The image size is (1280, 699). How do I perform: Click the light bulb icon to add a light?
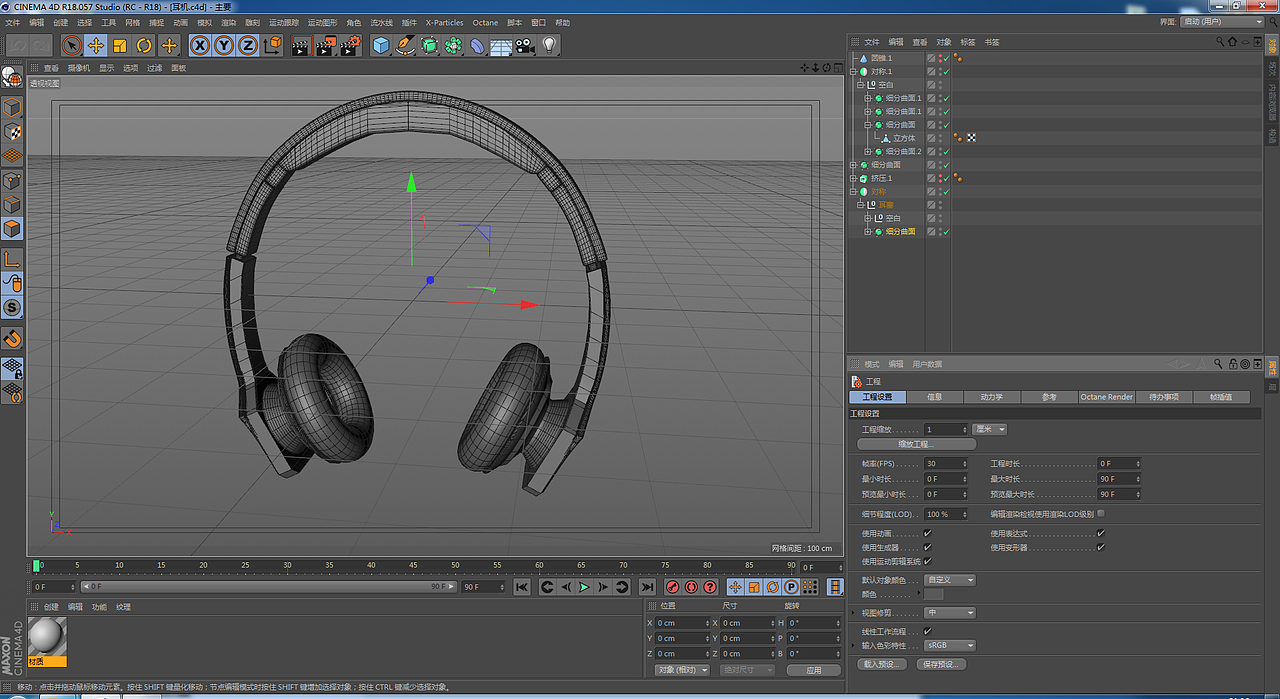point(549,45)
